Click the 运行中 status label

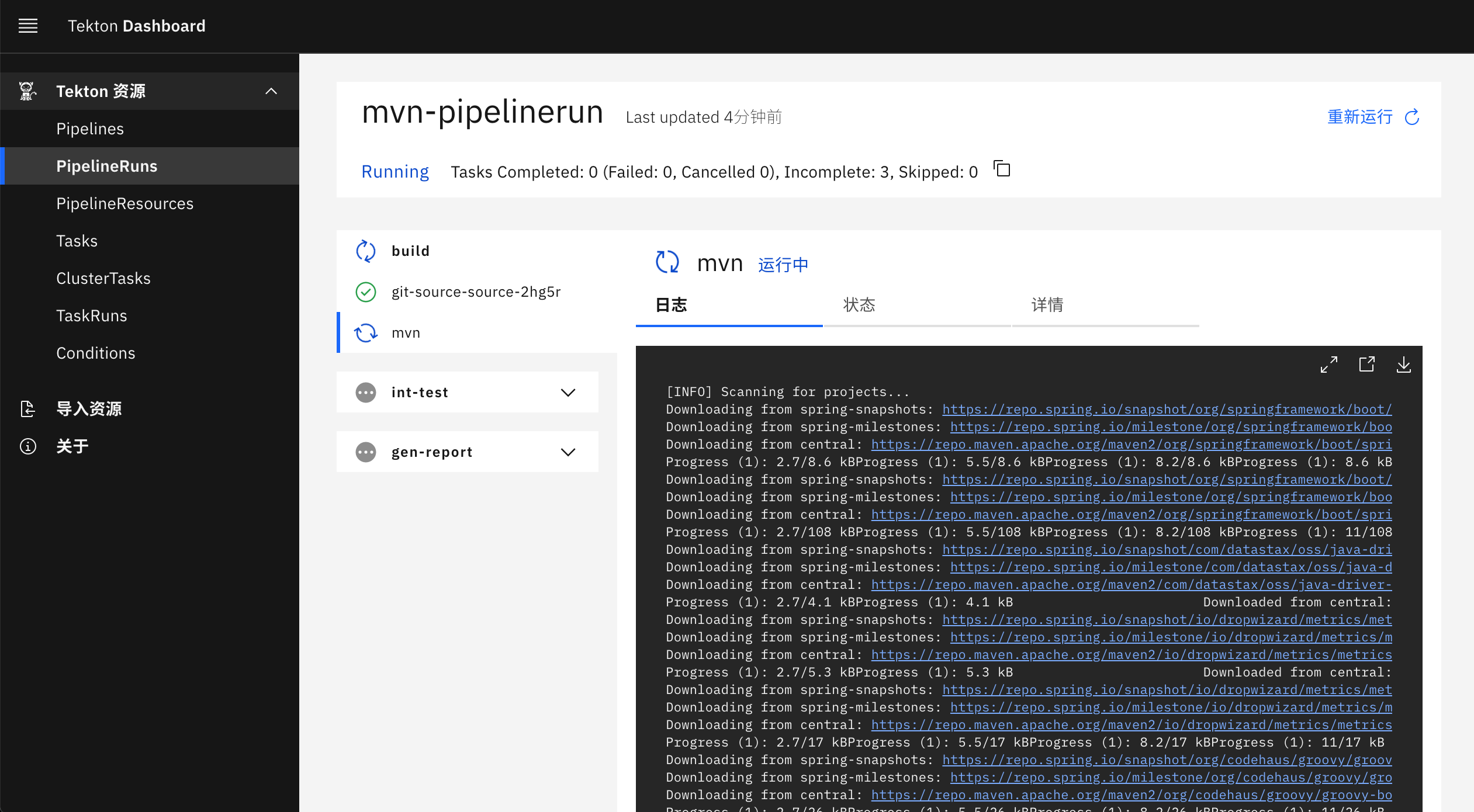click(783, 265)
